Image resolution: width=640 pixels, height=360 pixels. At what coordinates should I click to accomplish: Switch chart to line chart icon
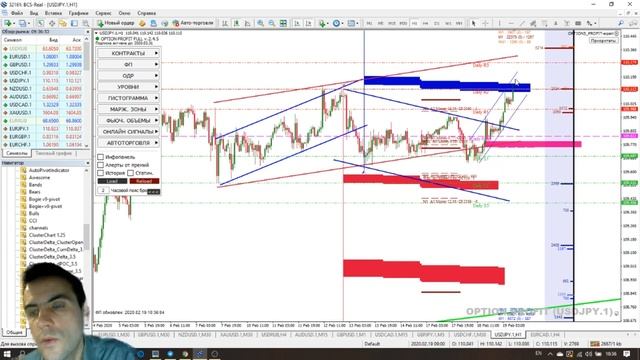point(247,23)
